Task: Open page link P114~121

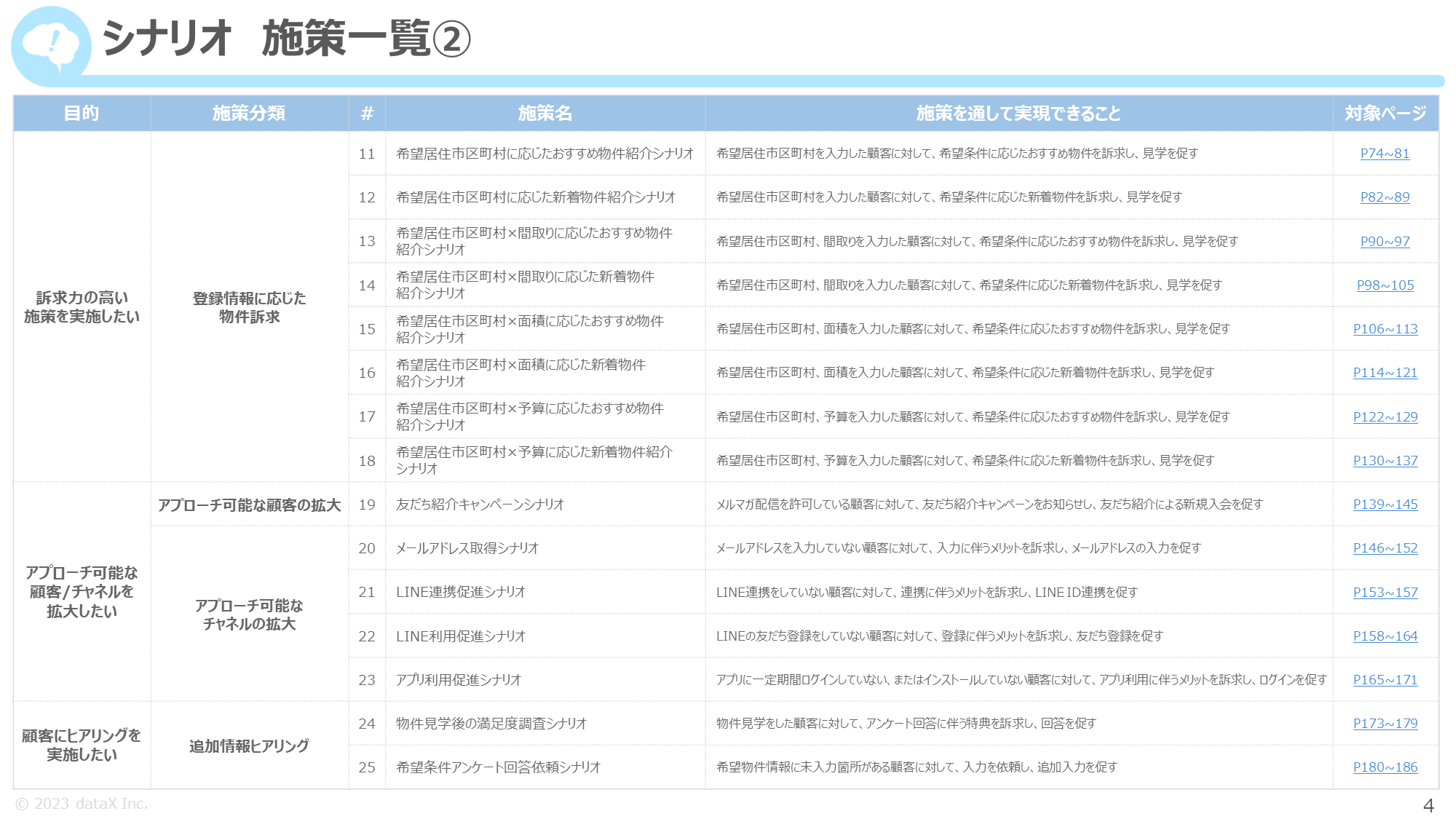Action: (x=1385, y=373)
